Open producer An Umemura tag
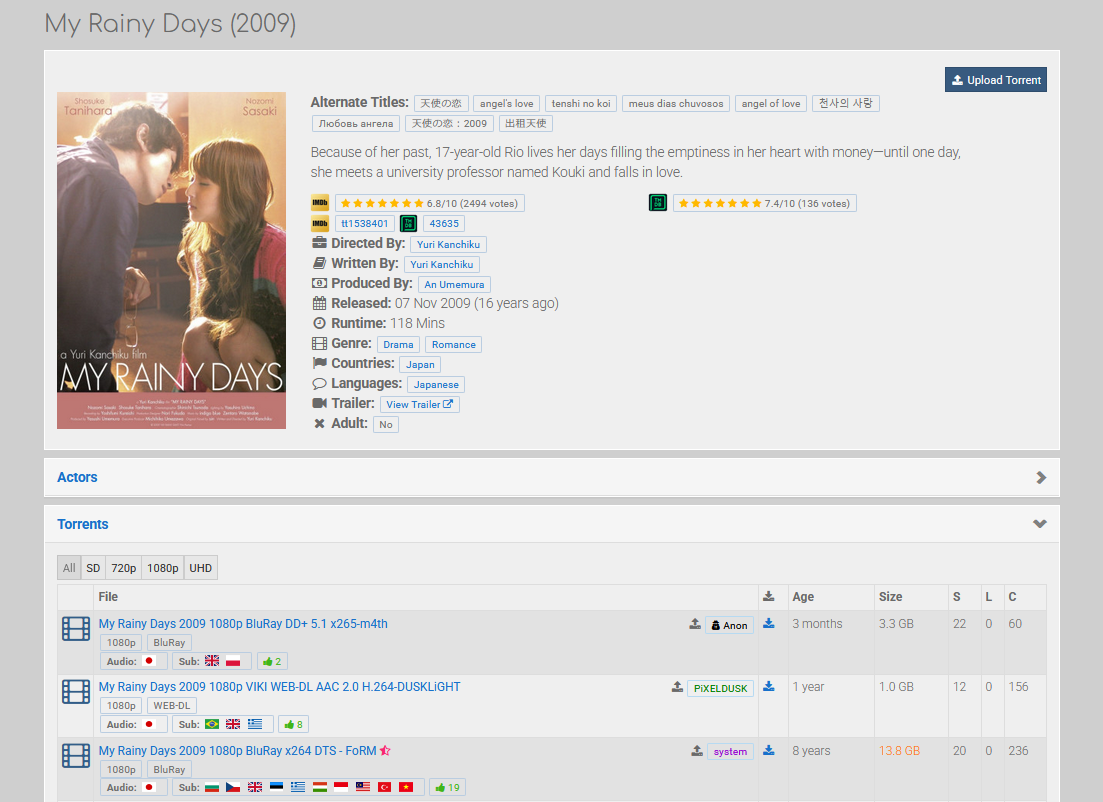The image size is (1103, 802). coord(454,285)
